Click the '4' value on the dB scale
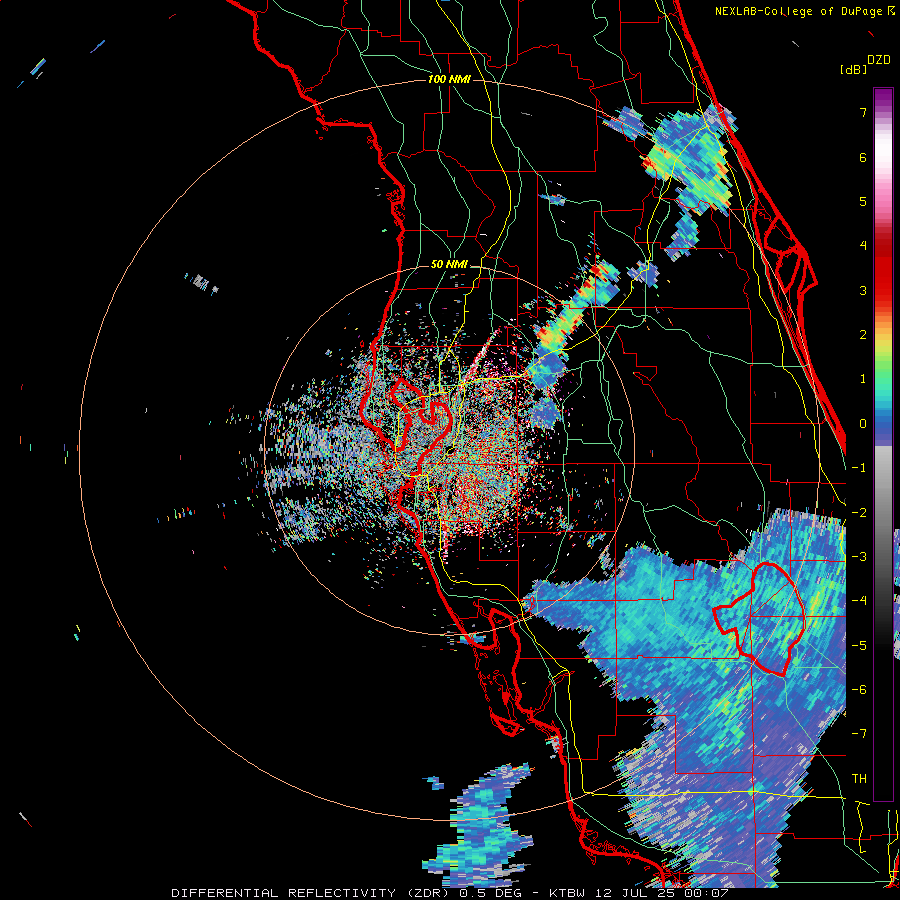Screen dimensions: 900x900 (863, 246)
